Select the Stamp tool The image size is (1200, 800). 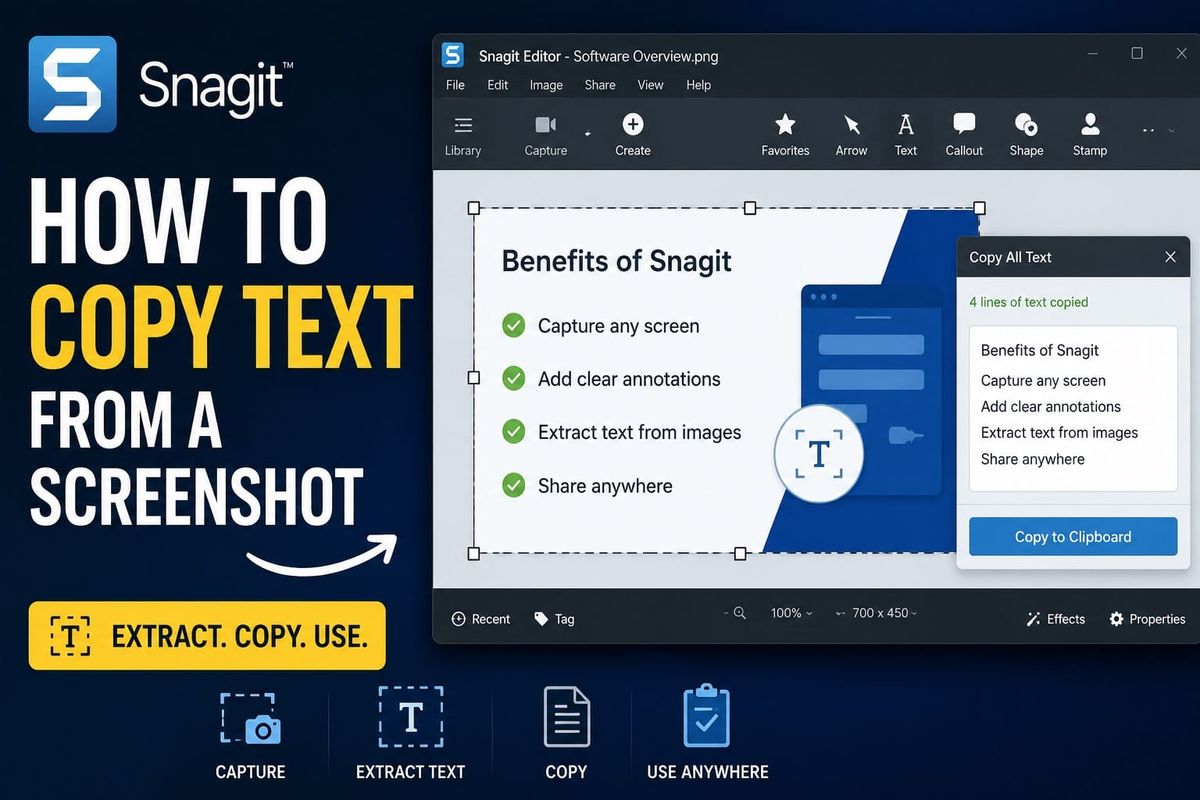1090,135
